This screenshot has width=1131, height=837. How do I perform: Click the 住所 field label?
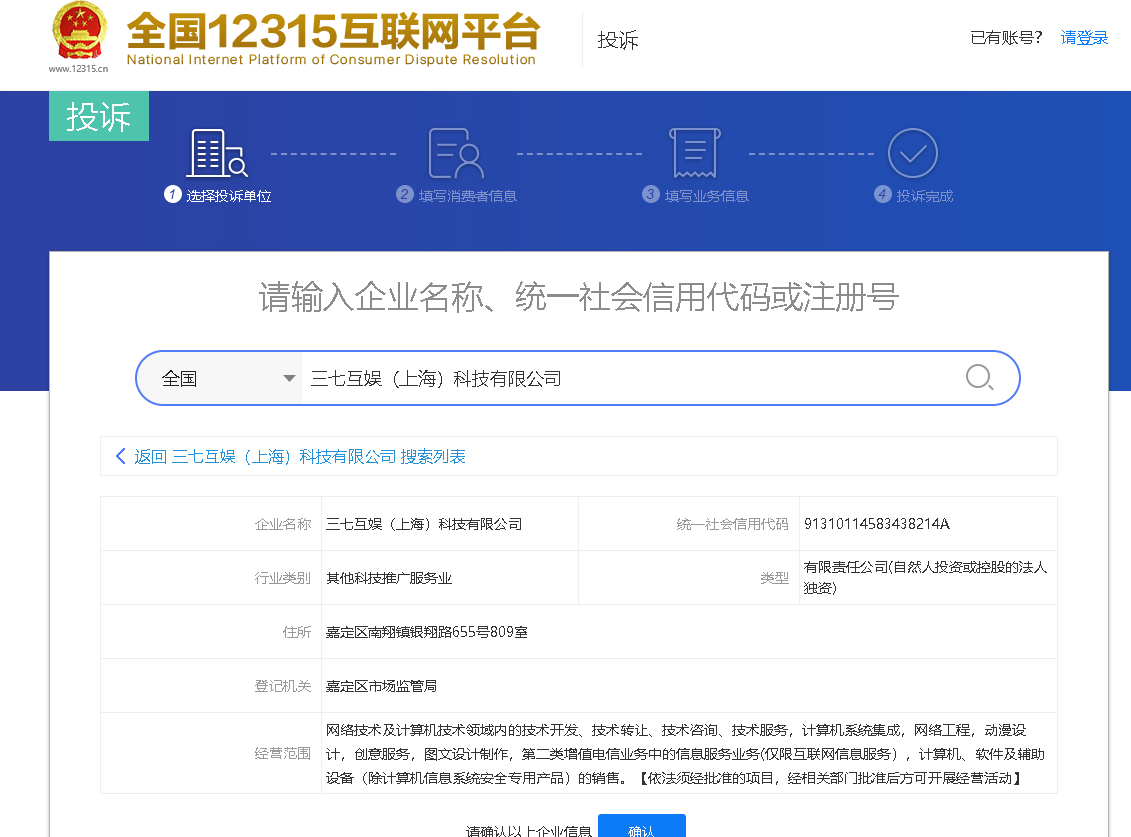[296, 632]
